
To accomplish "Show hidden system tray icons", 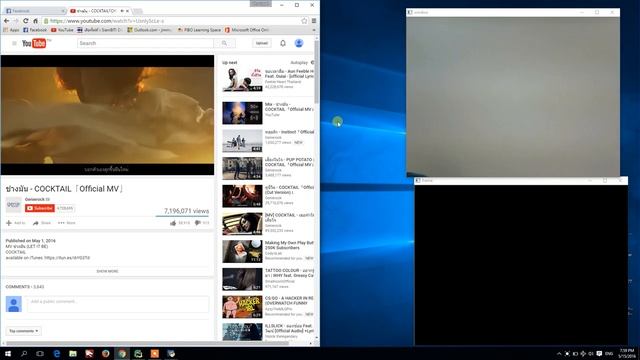I will (x=559, y=353).
